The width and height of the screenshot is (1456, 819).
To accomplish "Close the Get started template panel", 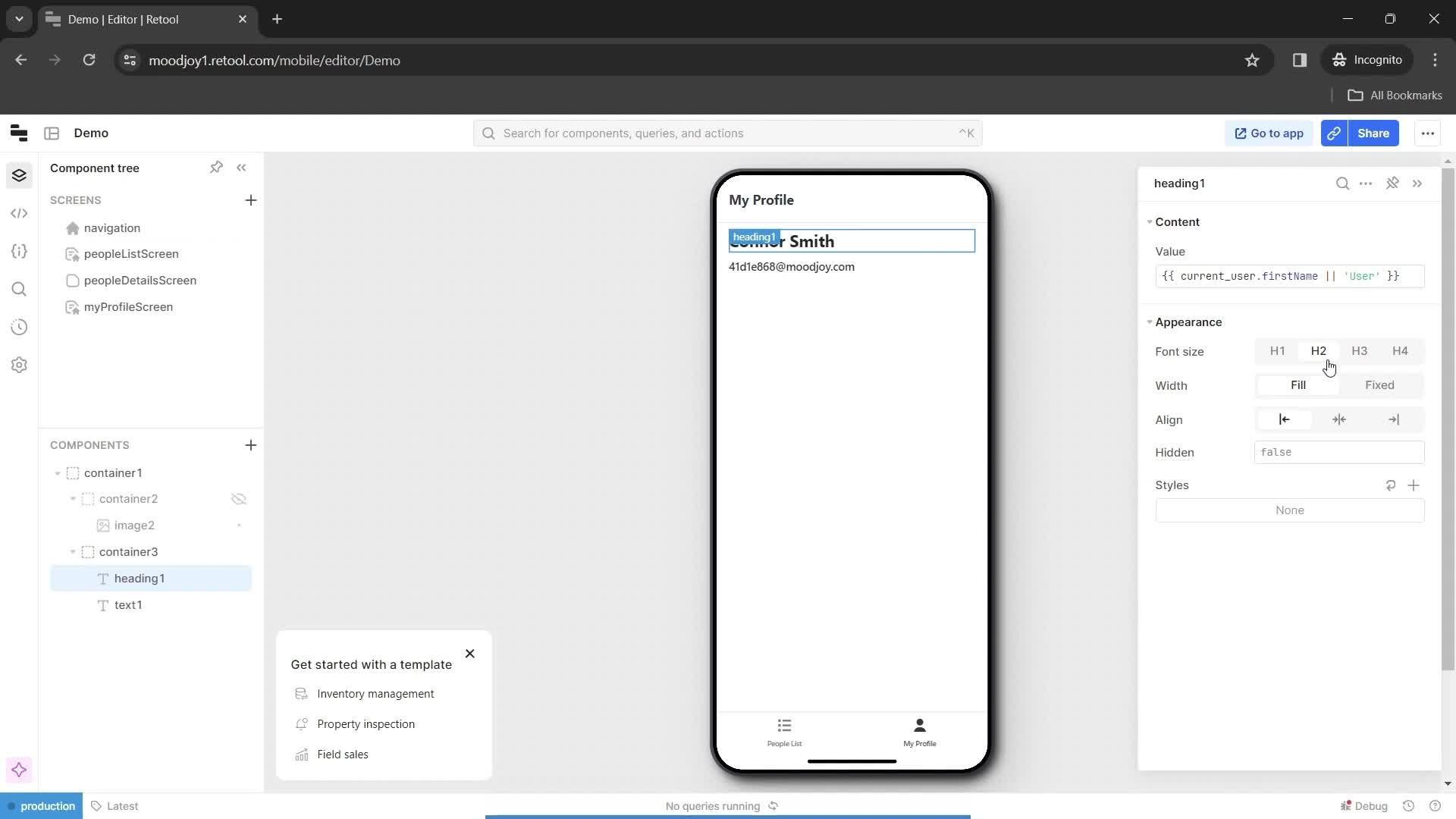I will click(x=470, y=654).
